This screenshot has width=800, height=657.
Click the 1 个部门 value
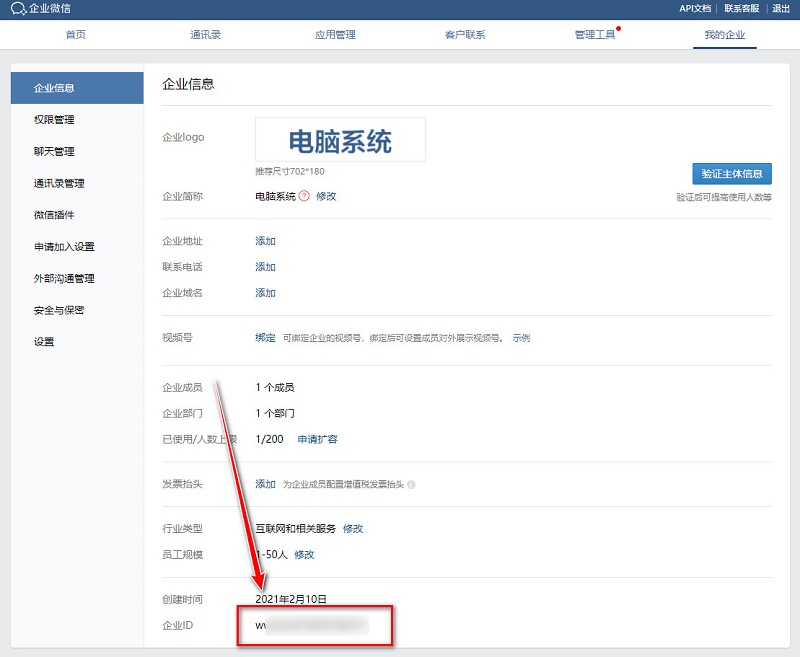275,413
